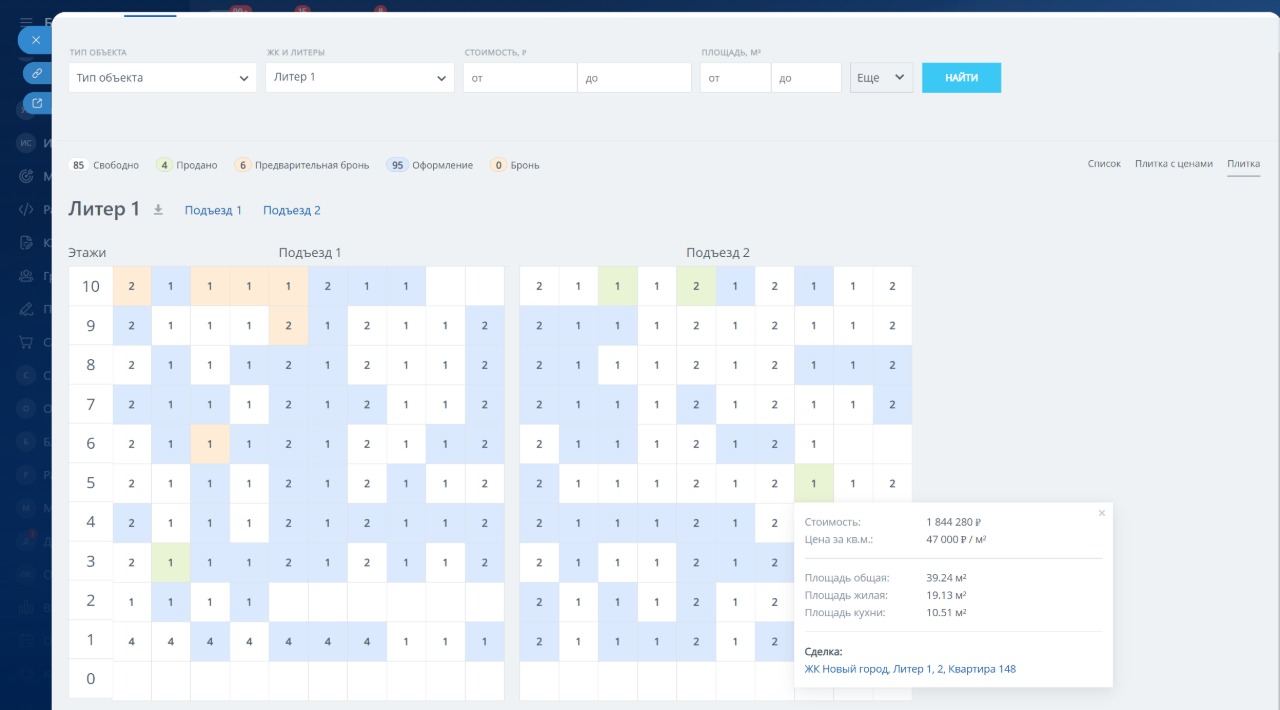Click the Этажи column header
Screen dimensions: 1280x710
(x=87, y=253)
